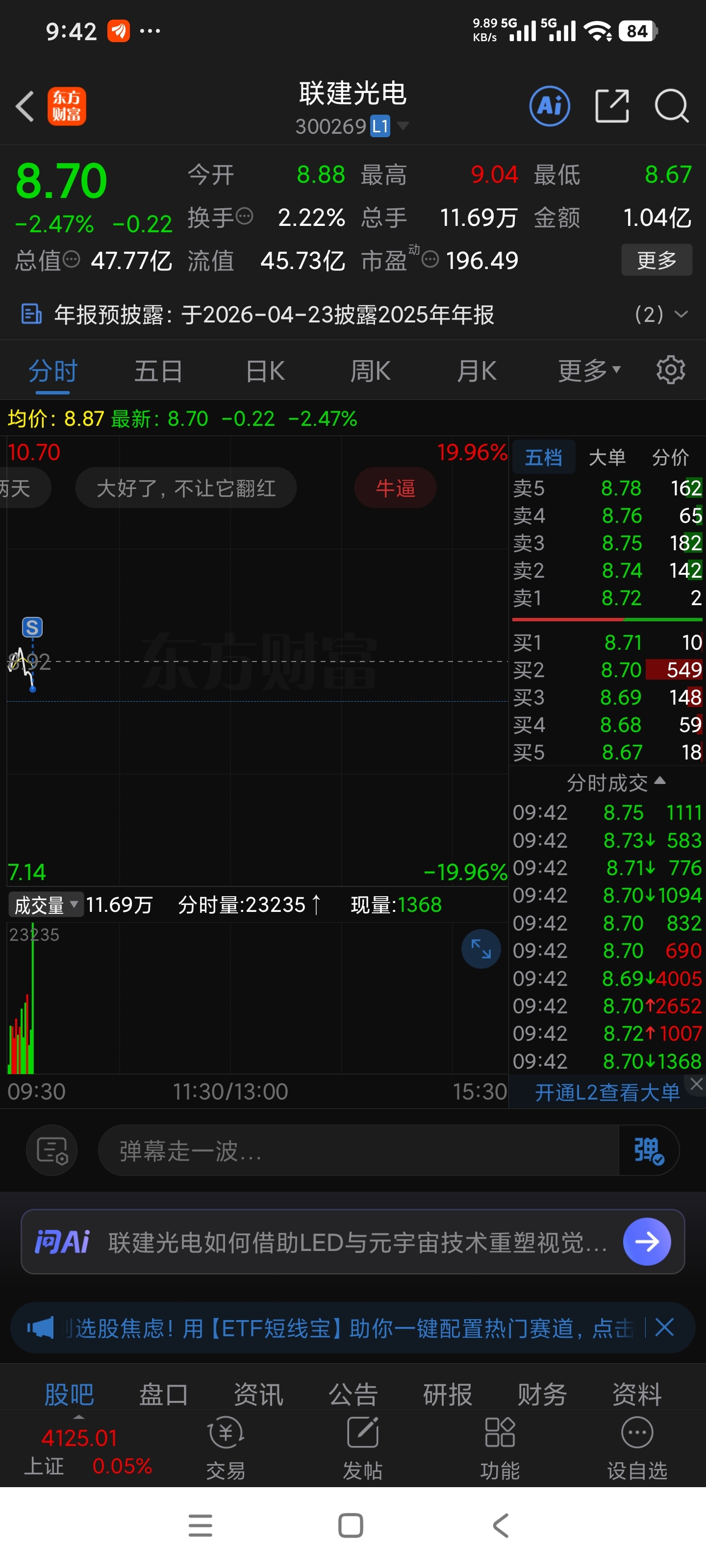Tap the Android recent apps button

[201, 1525]
